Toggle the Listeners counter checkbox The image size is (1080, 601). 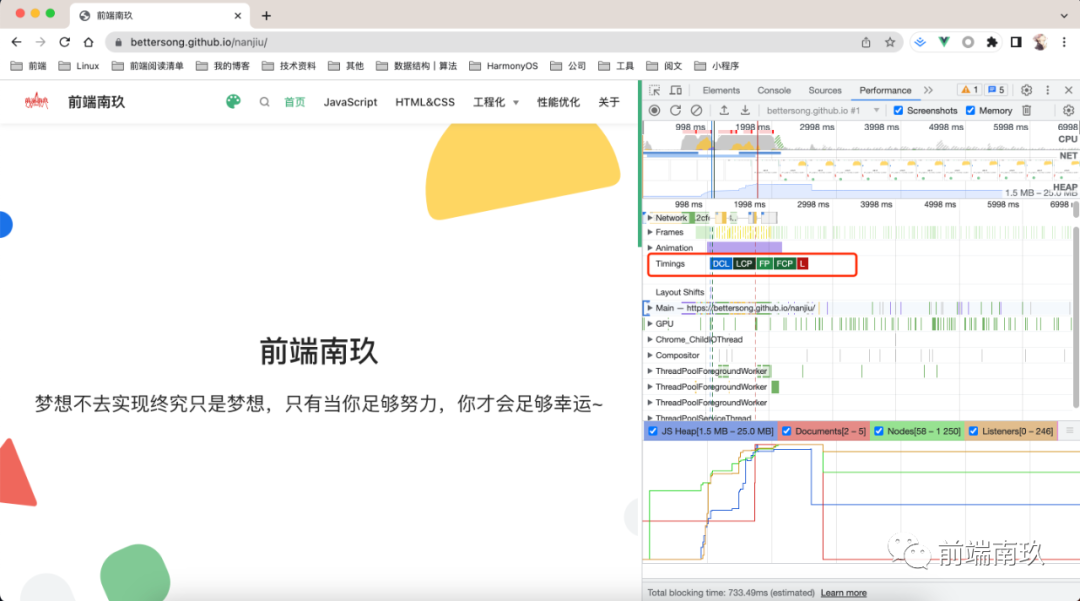click(x=973, y=431)
